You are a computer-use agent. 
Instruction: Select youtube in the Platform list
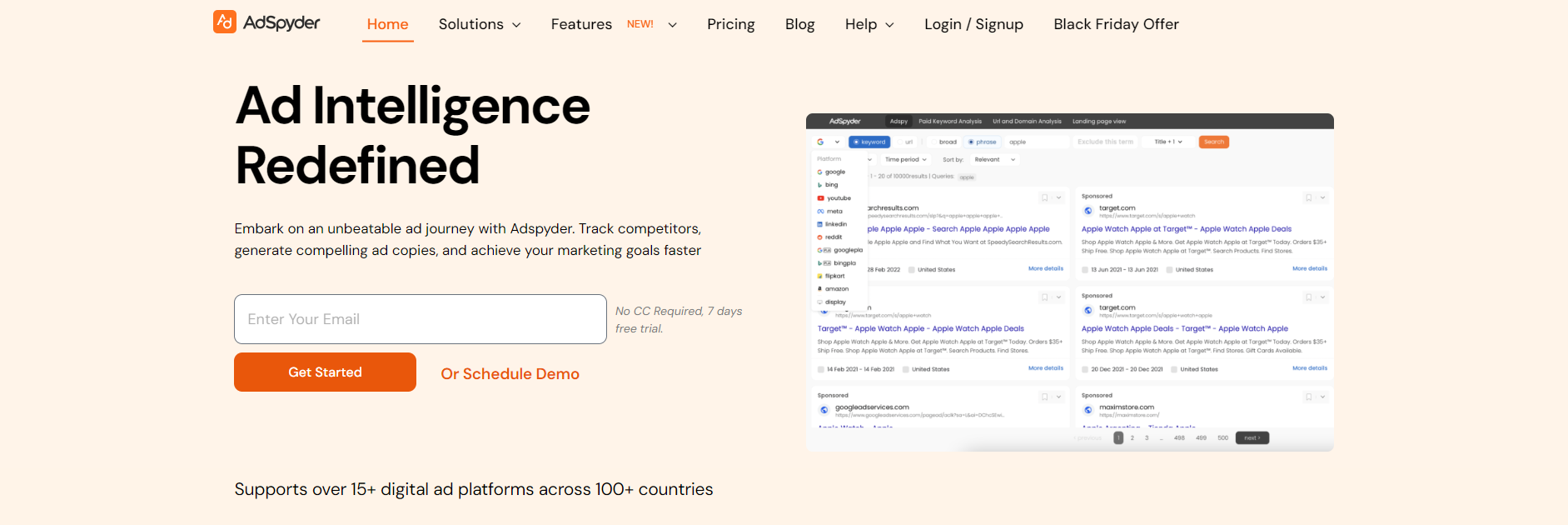[834, 198]
